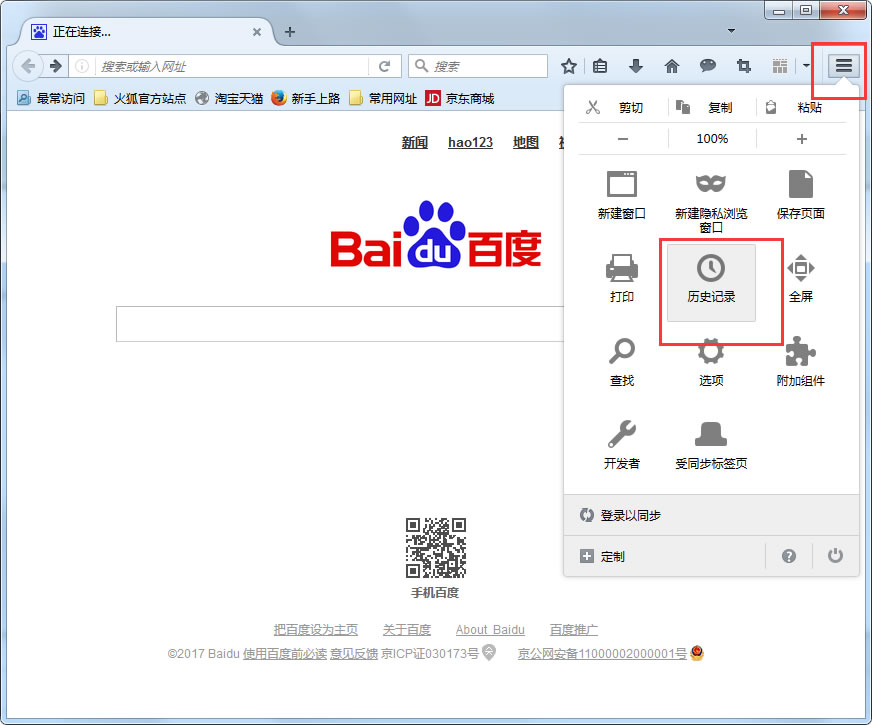Click 意见反馈 link
Viewport: 872px width, 725px height.
[354, 654]
